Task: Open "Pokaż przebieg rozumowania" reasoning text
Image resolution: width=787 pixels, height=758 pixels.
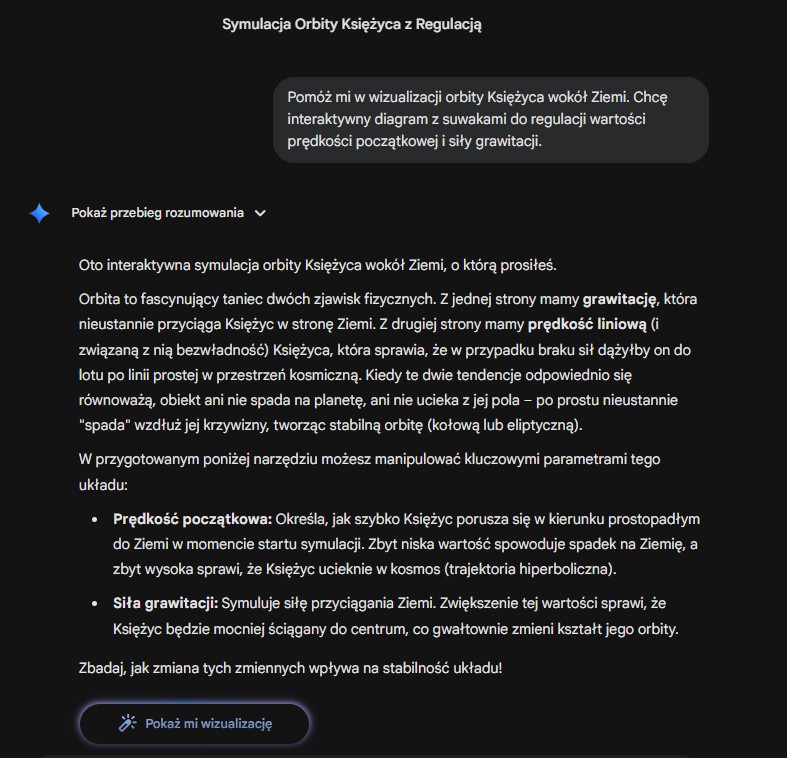Action: (158, 213)
